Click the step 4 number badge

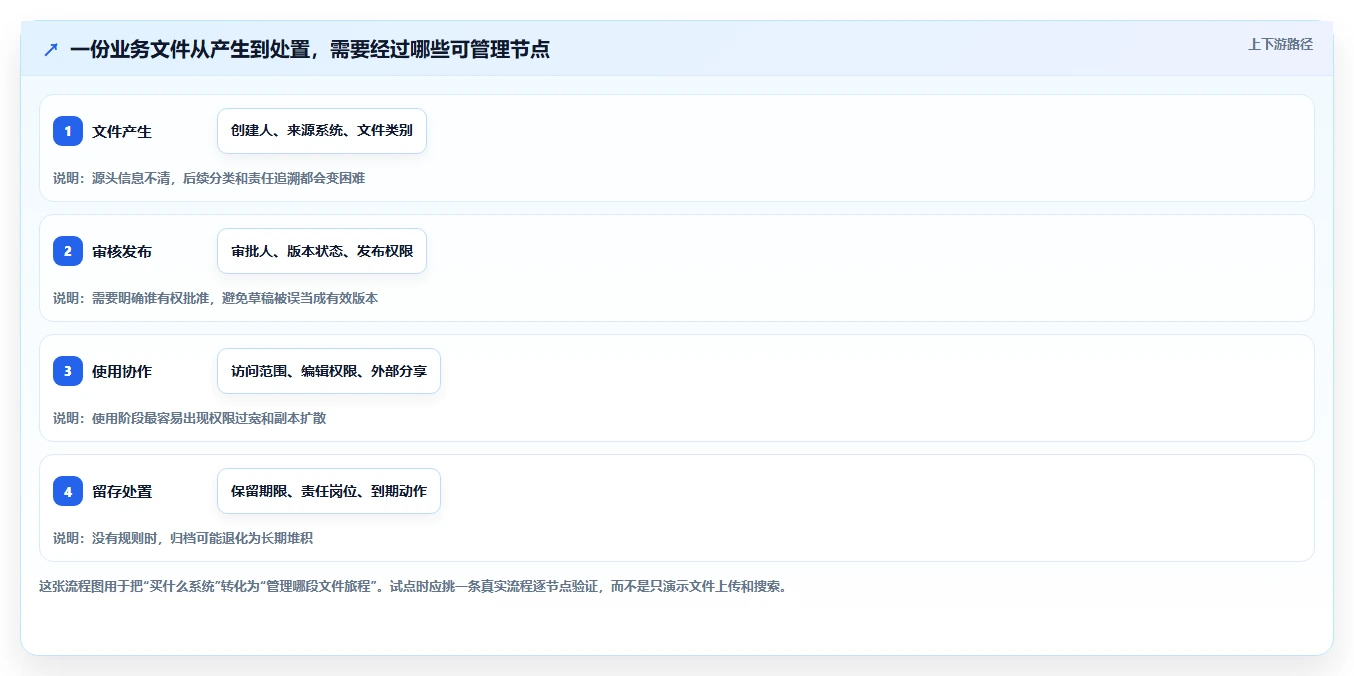(x=68, y=491)
